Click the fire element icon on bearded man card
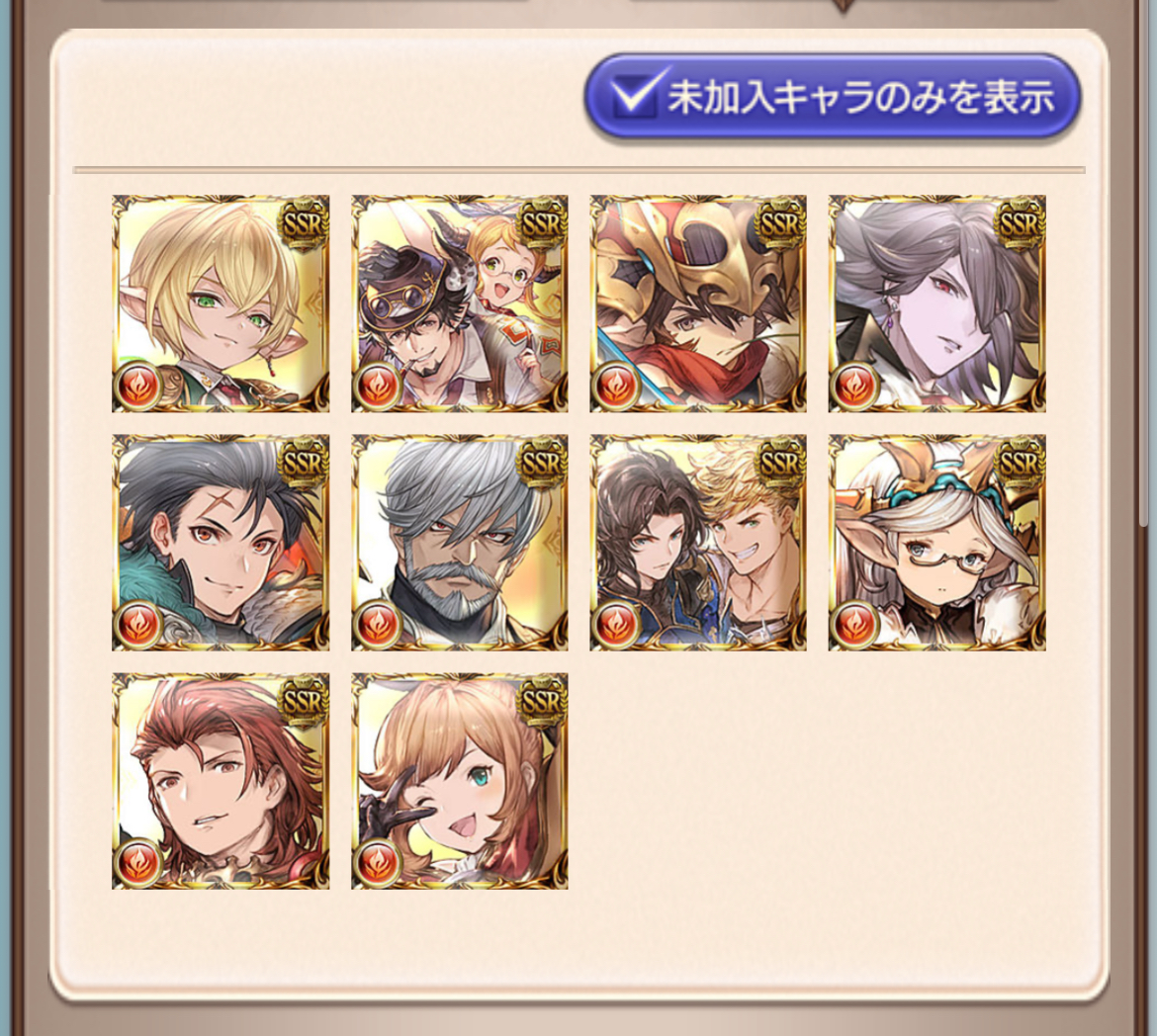 pos(378,624)
